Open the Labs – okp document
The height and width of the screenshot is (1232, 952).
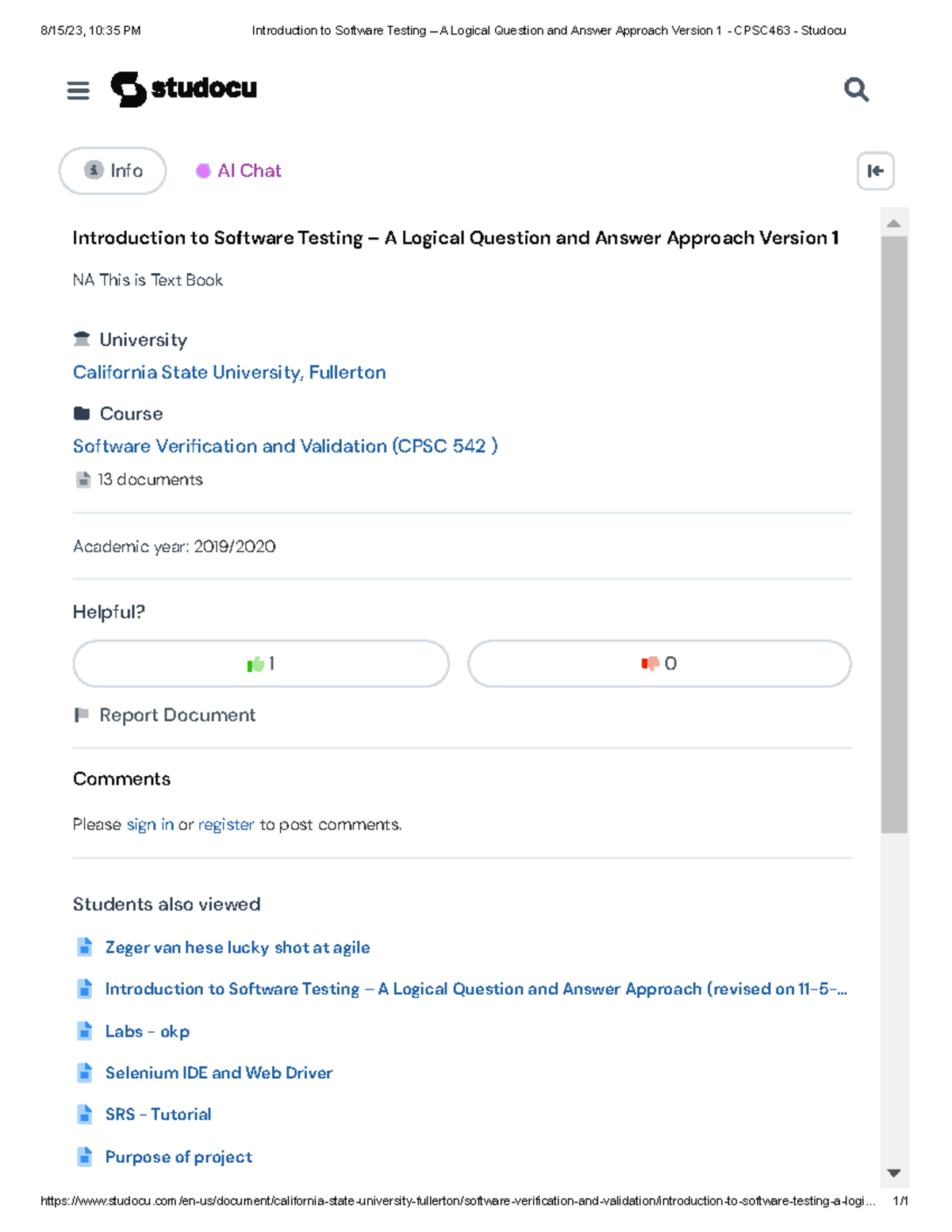(x=147, y=1031)
